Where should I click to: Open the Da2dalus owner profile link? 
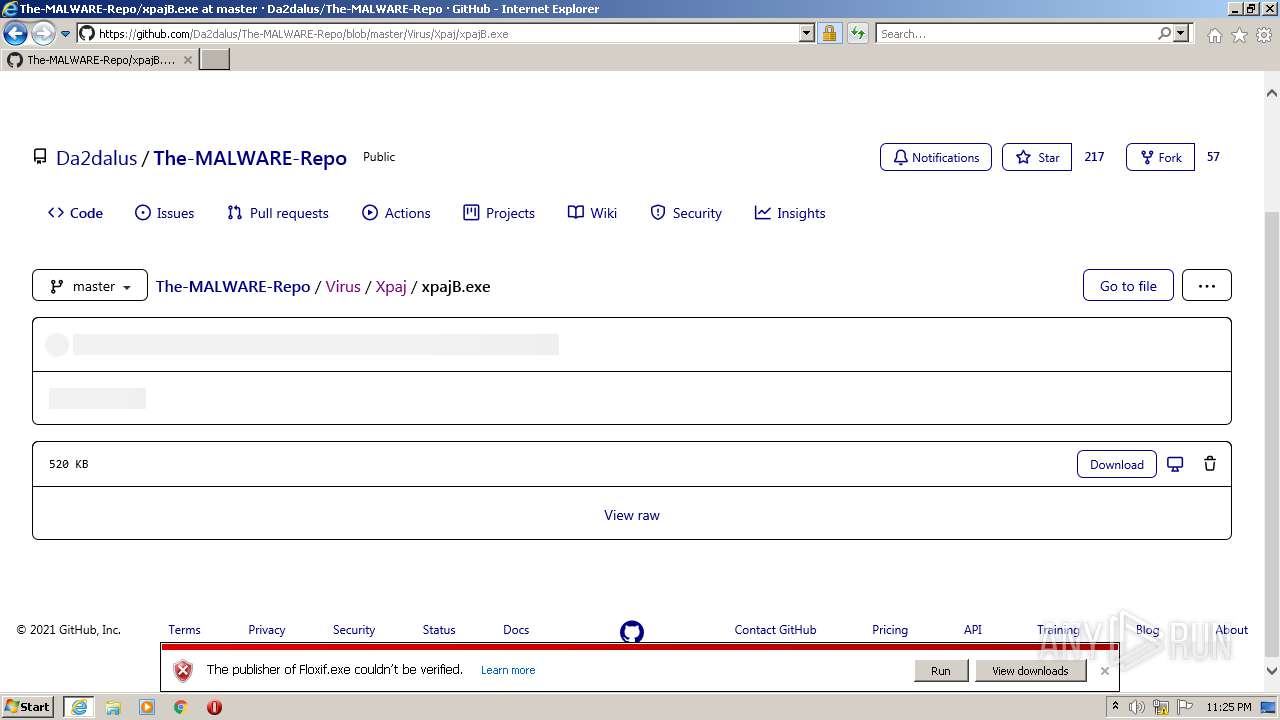click(96, 158)
